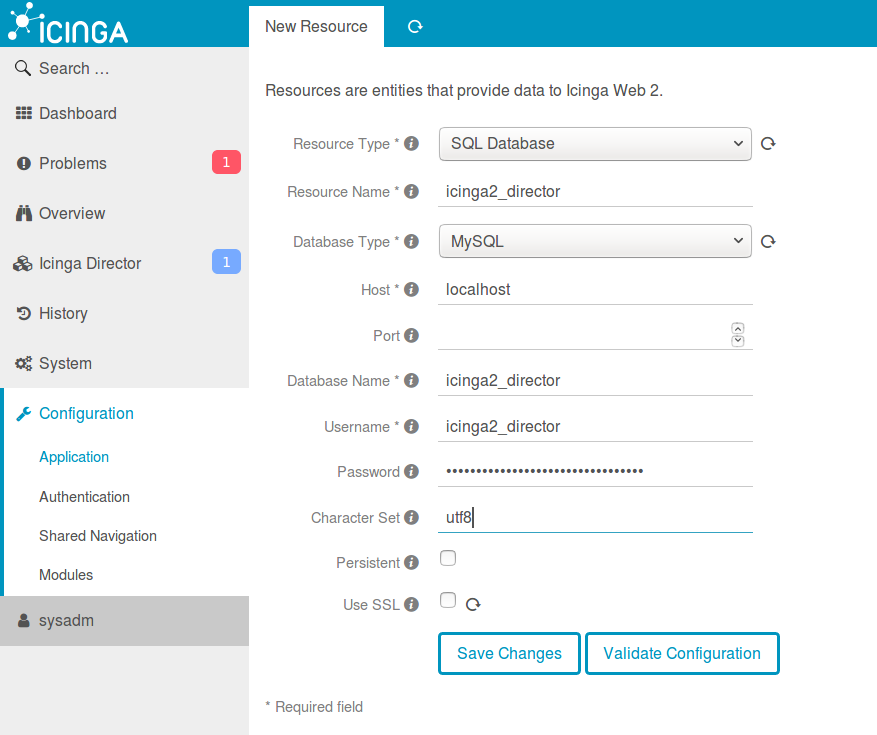Enable the Persistent checkbox
Screen dimensions: 877x735
(x=448, y=558)
